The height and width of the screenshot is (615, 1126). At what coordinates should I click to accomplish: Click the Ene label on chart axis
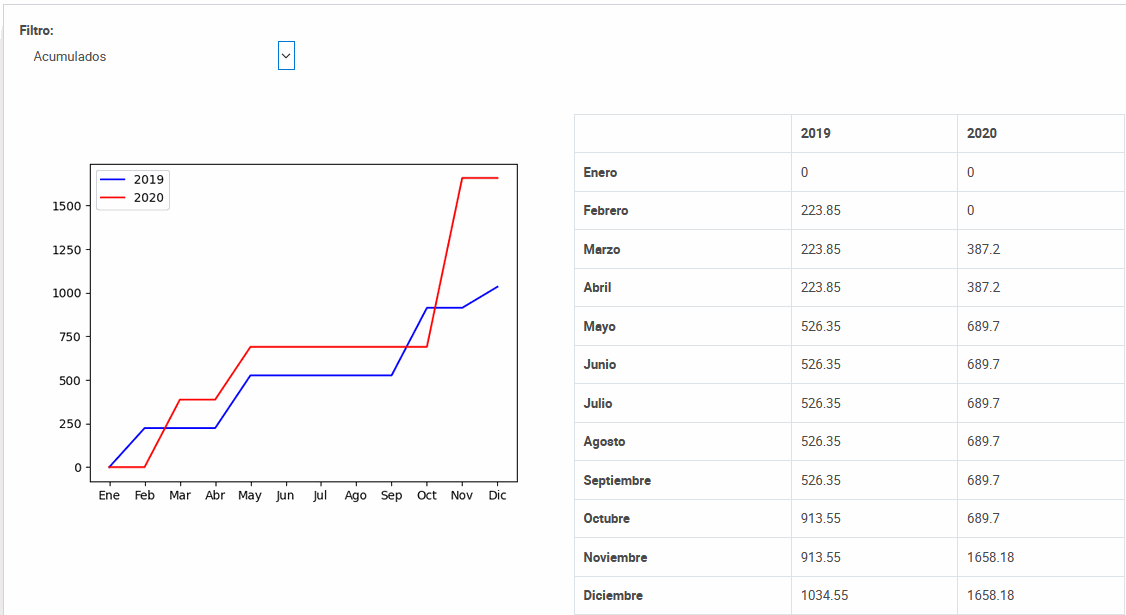109,495
